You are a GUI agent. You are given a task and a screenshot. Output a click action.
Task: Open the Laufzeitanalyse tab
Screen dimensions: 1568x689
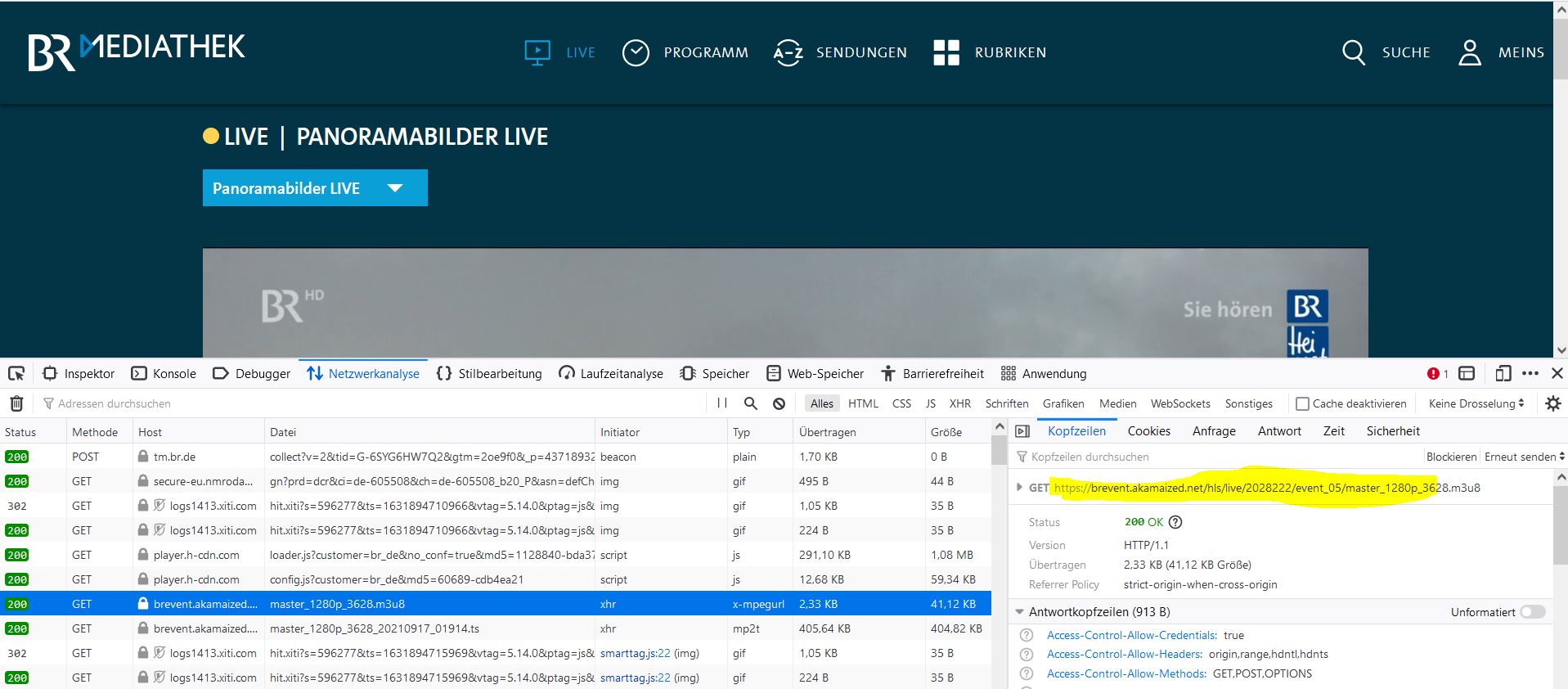(611, 373)
